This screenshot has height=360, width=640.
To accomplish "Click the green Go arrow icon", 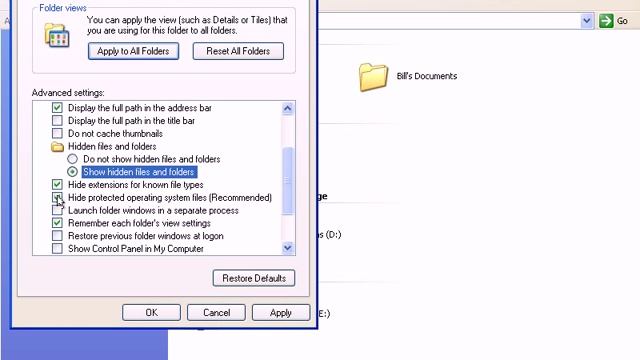I will tap(606, 20).
